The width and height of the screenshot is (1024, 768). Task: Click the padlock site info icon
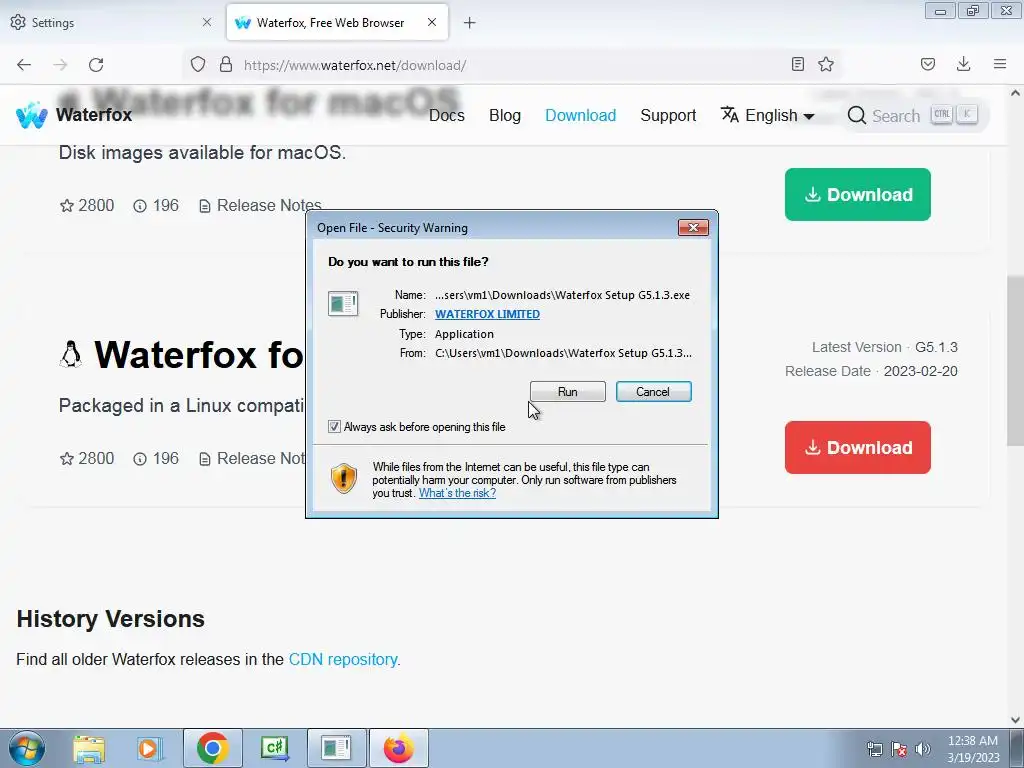pyautogui.click(x=226, y=64)
